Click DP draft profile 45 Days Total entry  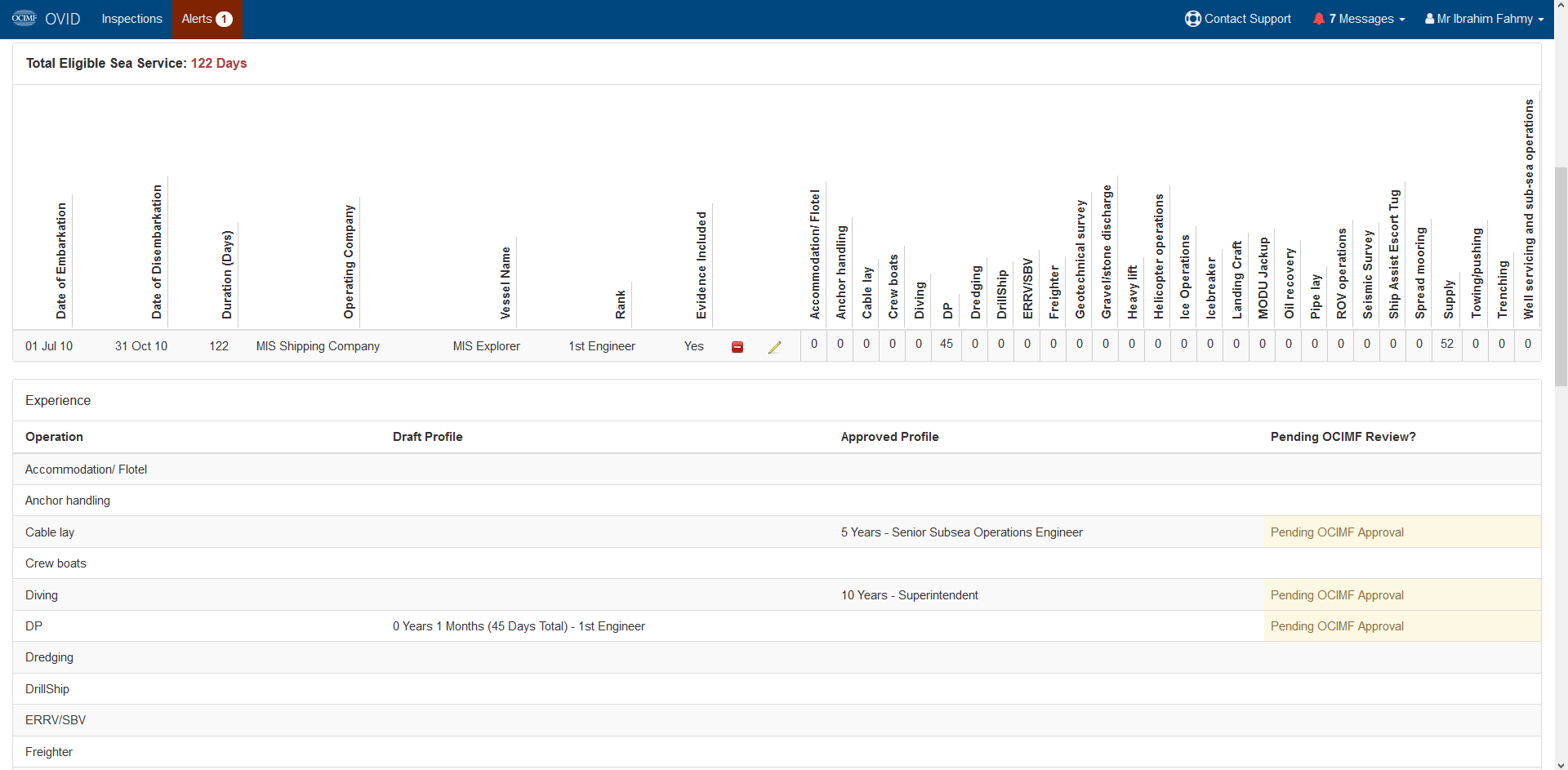point(519,626)
